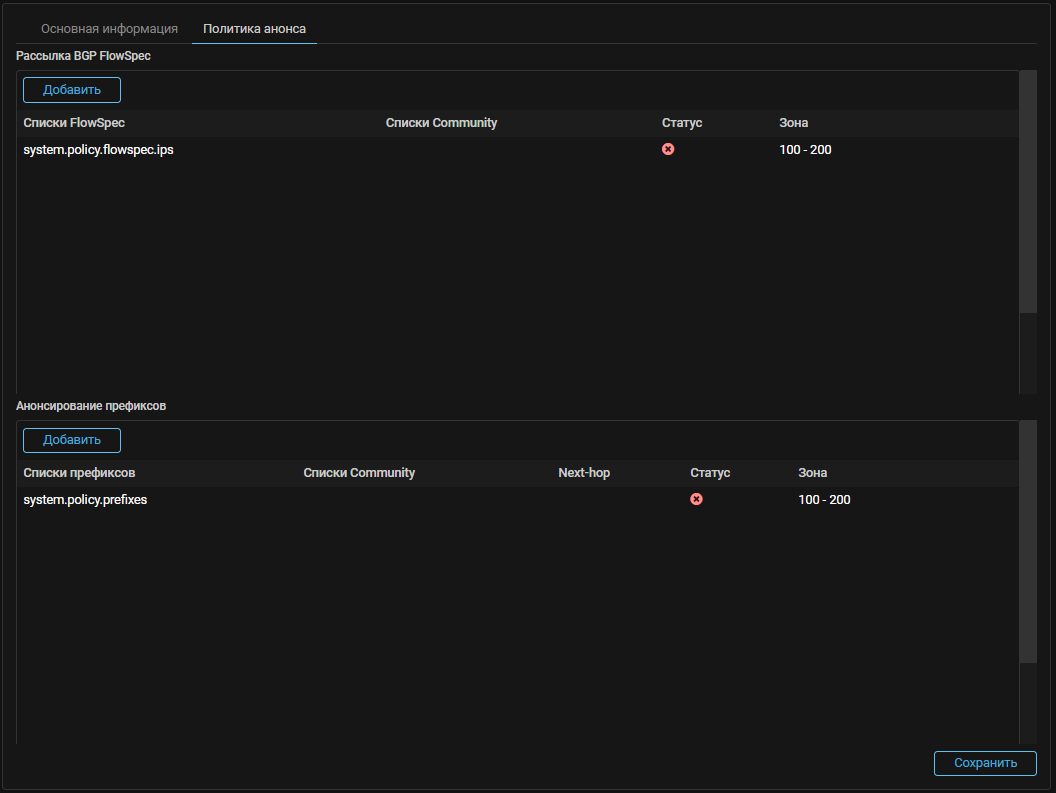Click Статус header in the FlowSpec table
Image resolution: width=1056 pixels, height=793 pixels.
click(682, 123)
